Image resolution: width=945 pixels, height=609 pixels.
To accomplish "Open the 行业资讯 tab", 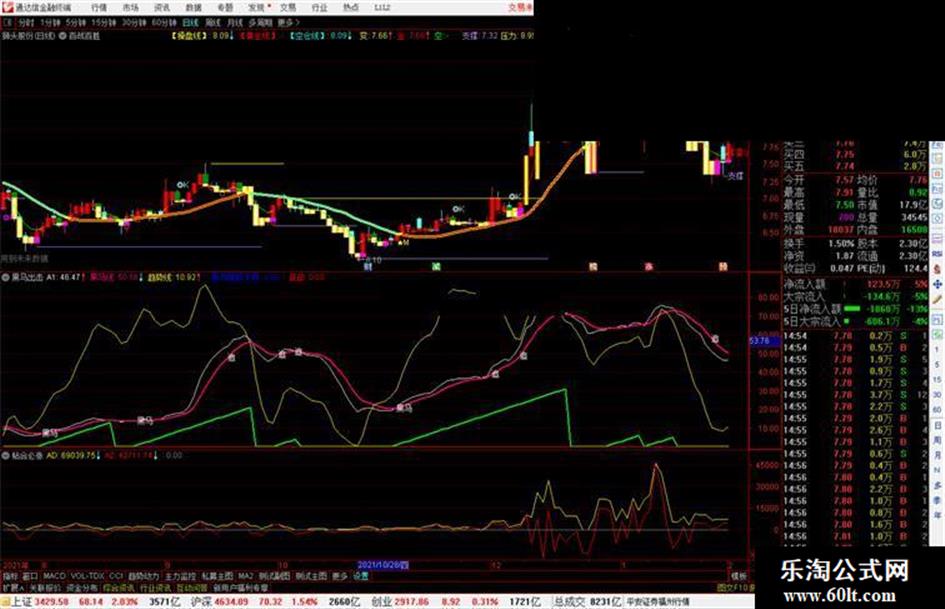I will click(155, 587).
